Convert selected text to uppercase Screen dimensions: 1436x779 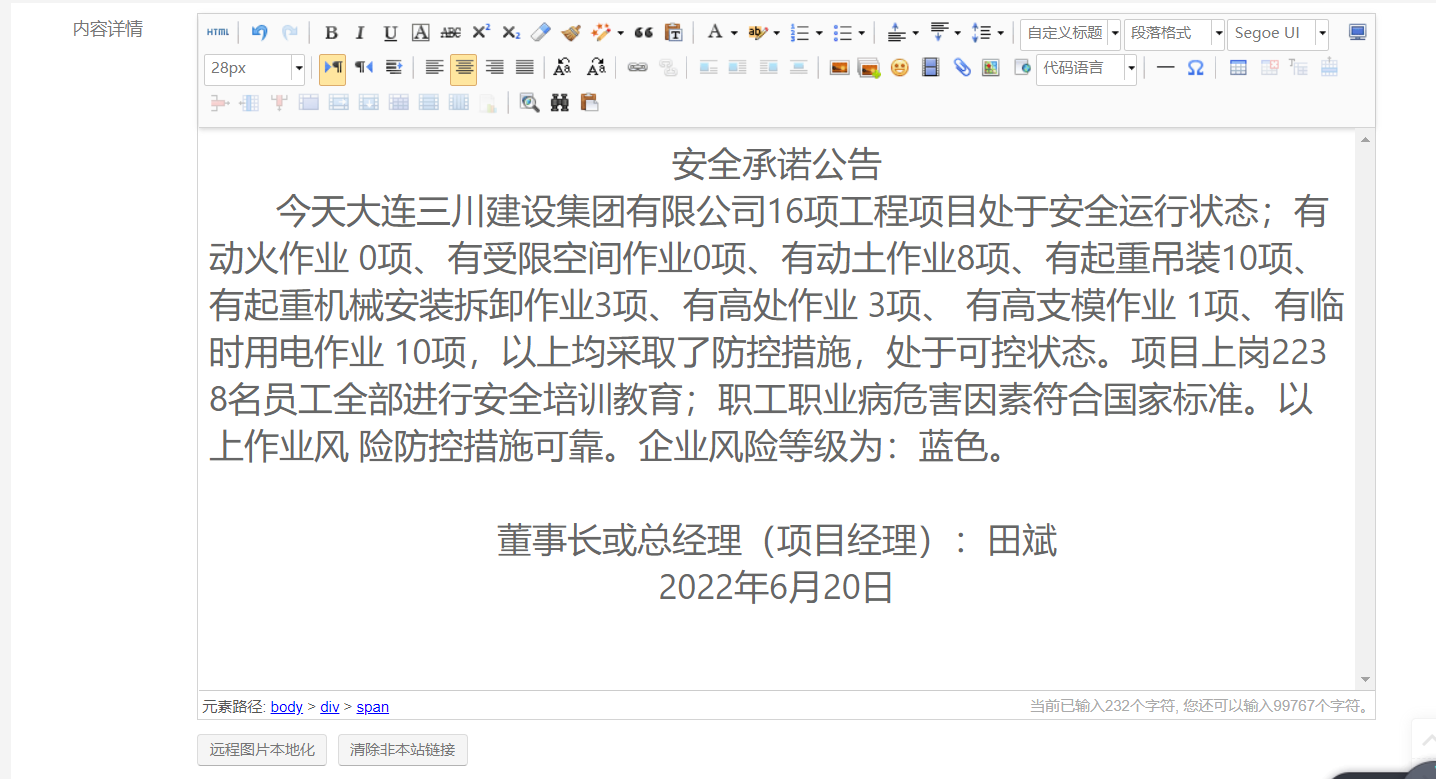[x=563, y=68]
